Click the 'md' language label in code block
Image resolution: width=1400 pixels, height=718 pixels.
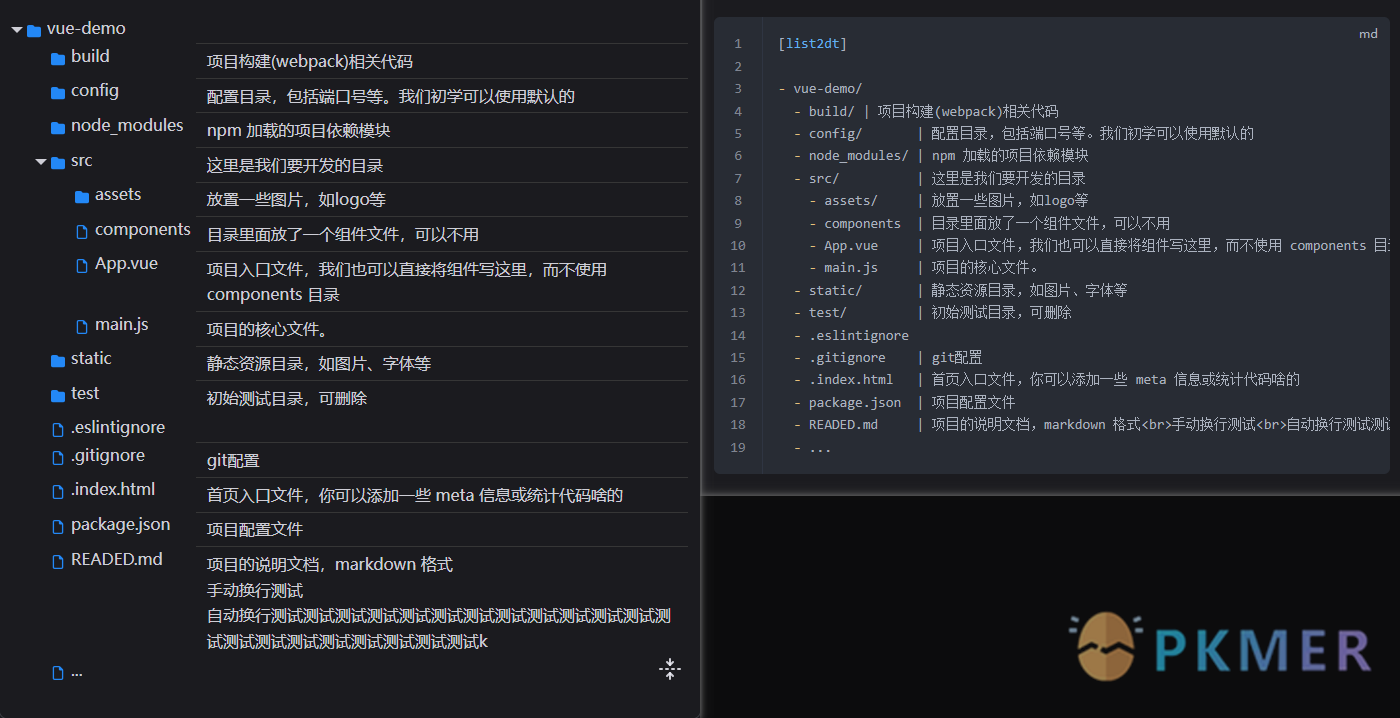[x=1368, y=34]
